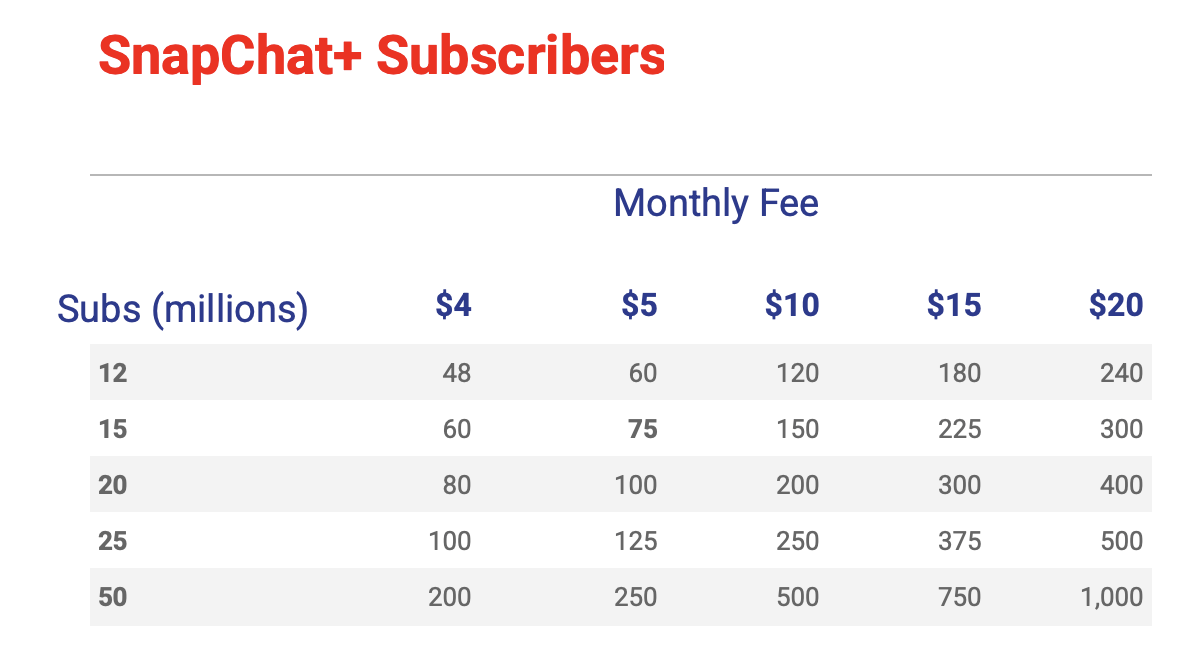Click the 750 cell in the 50 subs row
Viewport: 1204px width, 662px height.
960,597
